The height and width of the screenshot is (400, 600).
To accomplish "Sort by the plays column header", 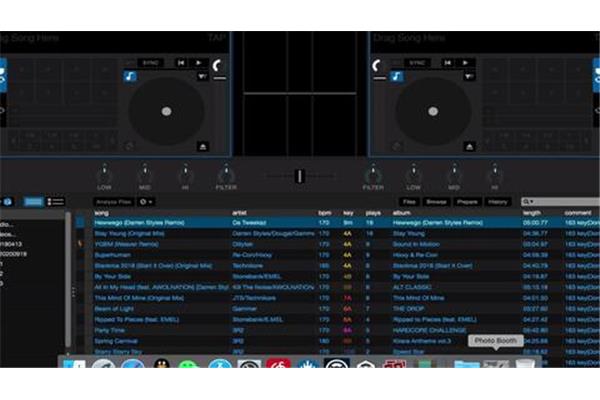I will (373, 213).
